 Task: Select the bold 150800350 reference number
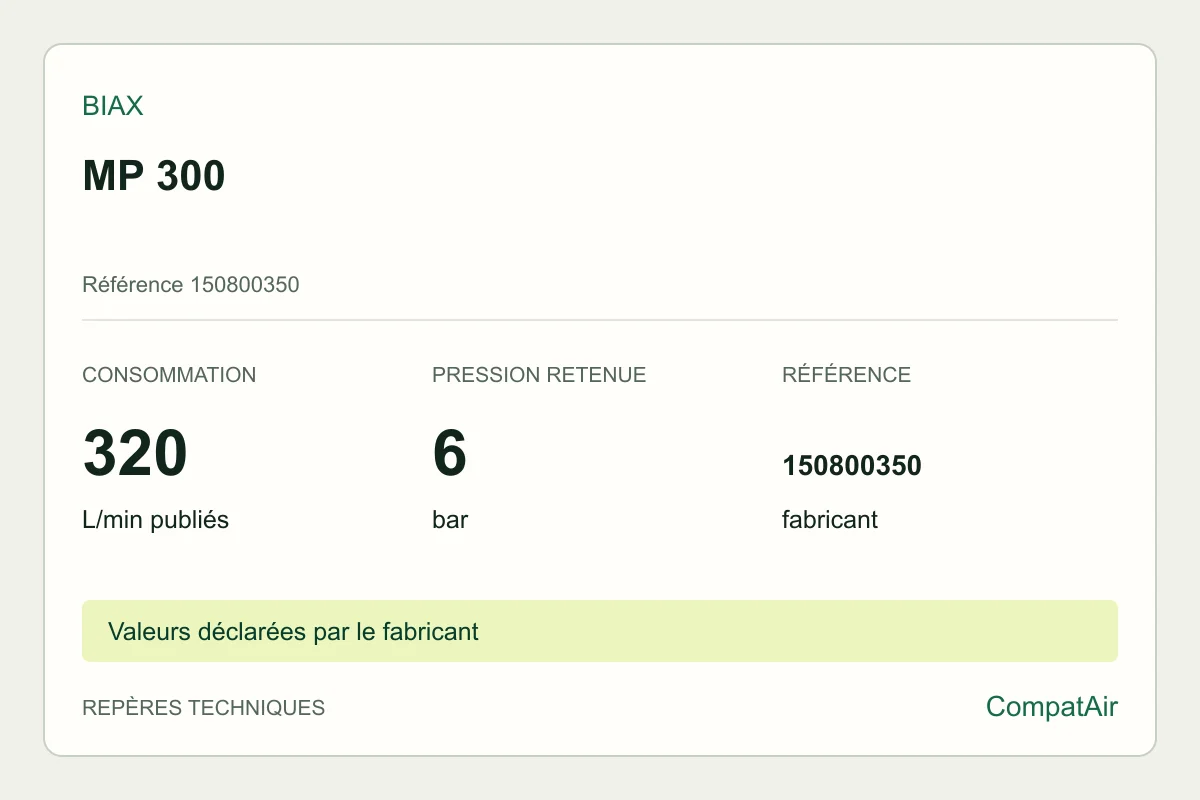[852, 466]
